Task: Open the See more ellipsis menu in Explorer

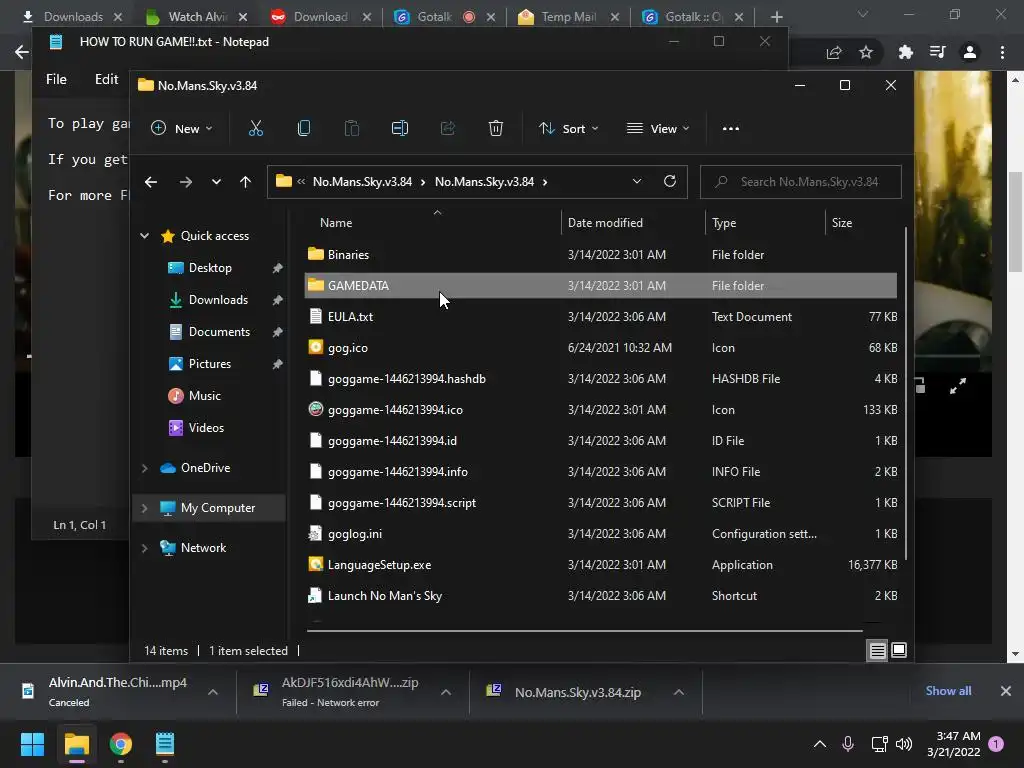Action: coord(731,129)
